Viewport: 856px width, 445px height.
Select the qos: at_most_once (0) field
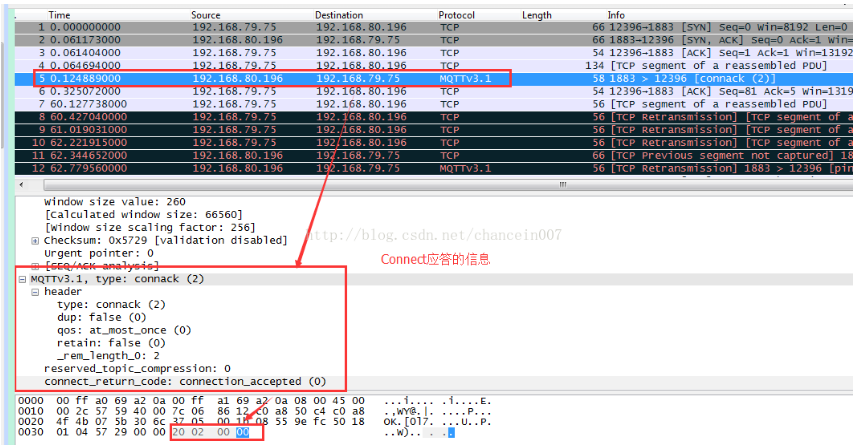[x=124, y=330]
